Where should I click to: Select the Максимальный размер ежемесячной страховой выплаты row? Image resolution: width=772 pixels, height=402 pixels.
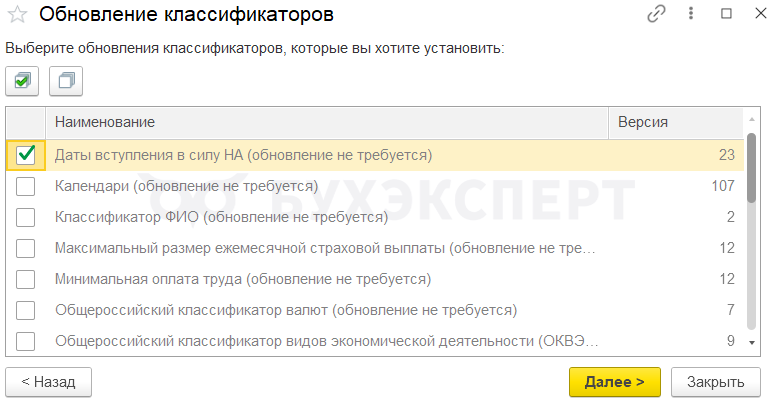pos(324,248)
